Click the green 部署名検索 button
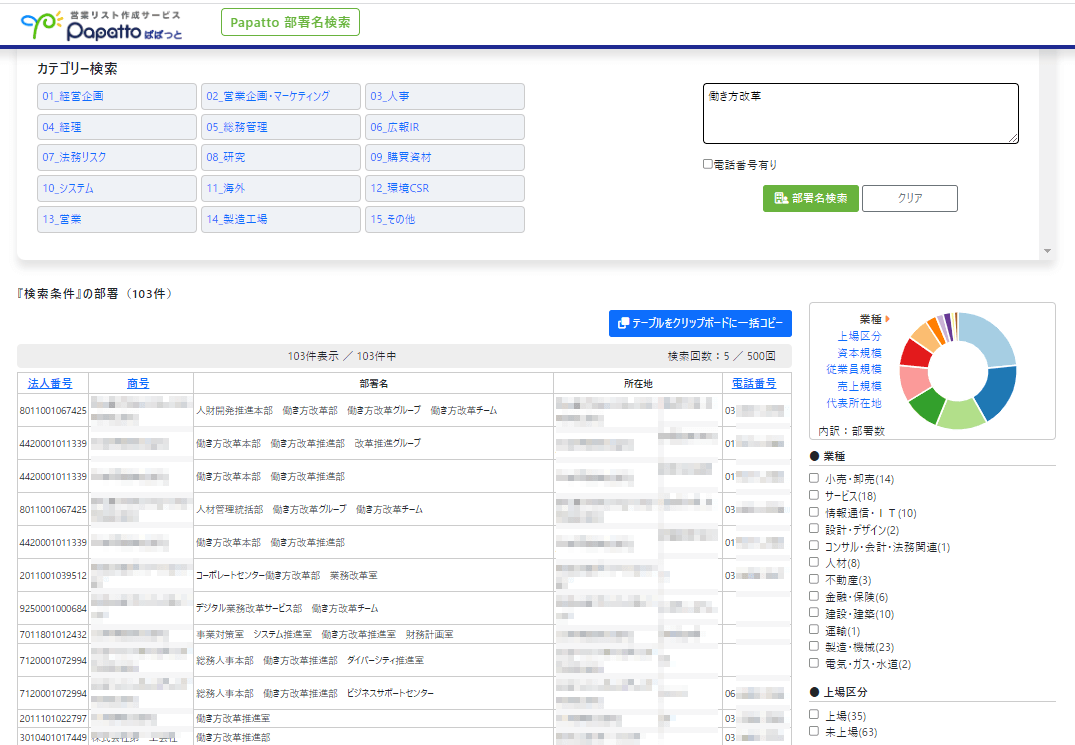Screen dimensions: 1075x745 tap(810, 198)
